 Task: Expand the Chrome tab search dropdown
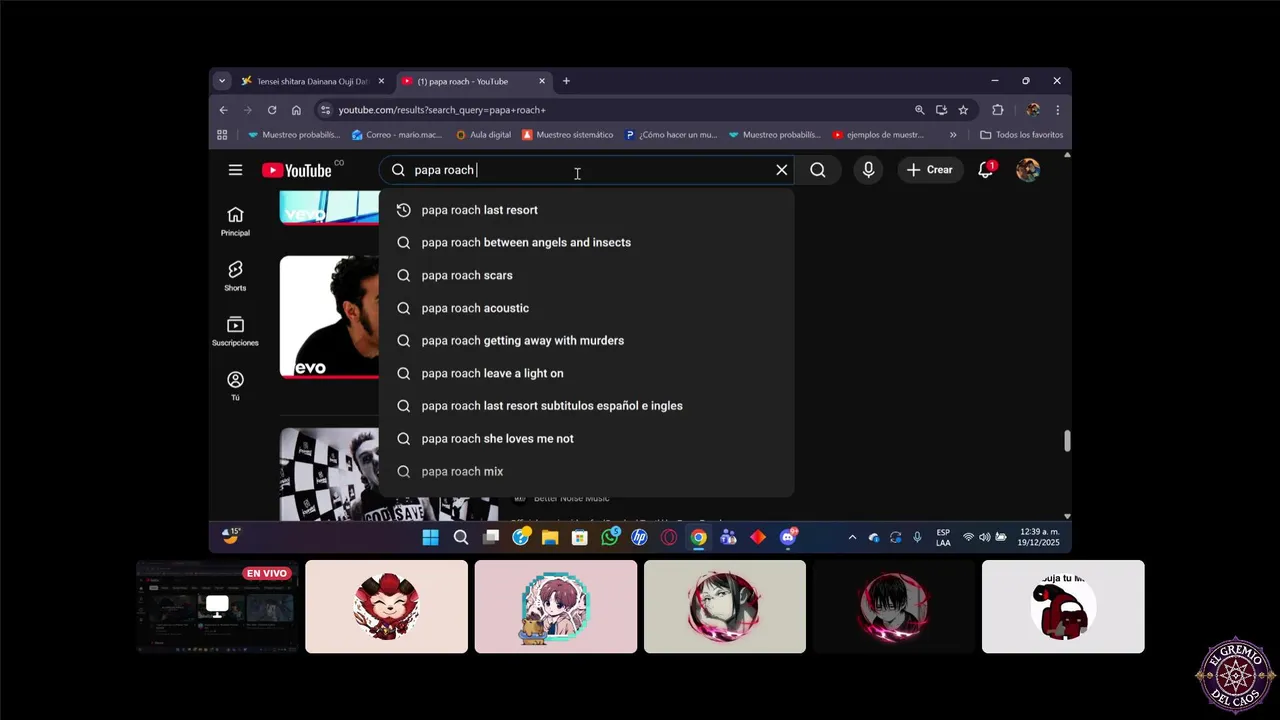[222, 81]
